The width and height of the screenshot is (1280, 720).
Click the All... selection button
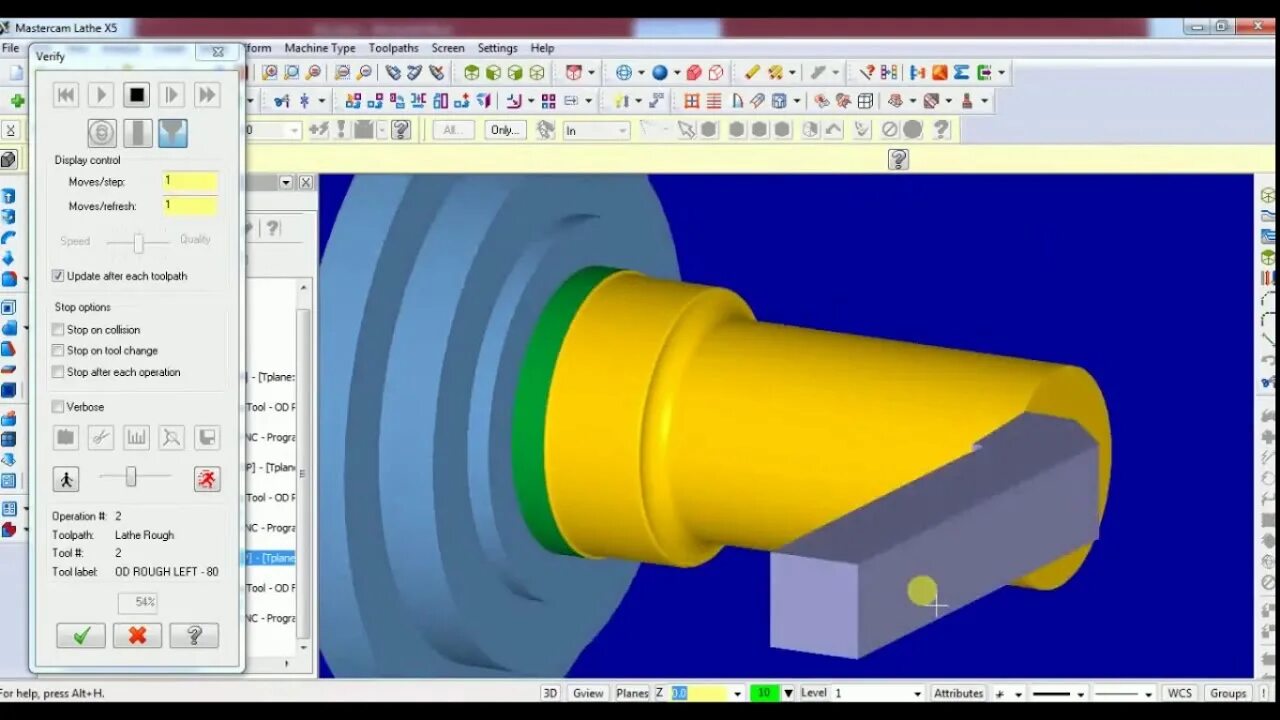455,130
